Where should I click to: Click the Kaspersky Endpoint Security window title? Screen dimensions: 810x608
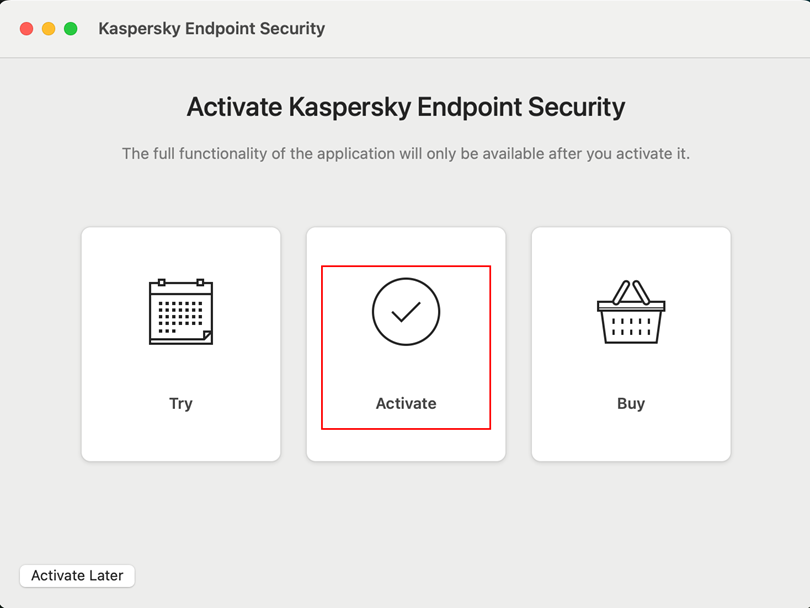211,29
